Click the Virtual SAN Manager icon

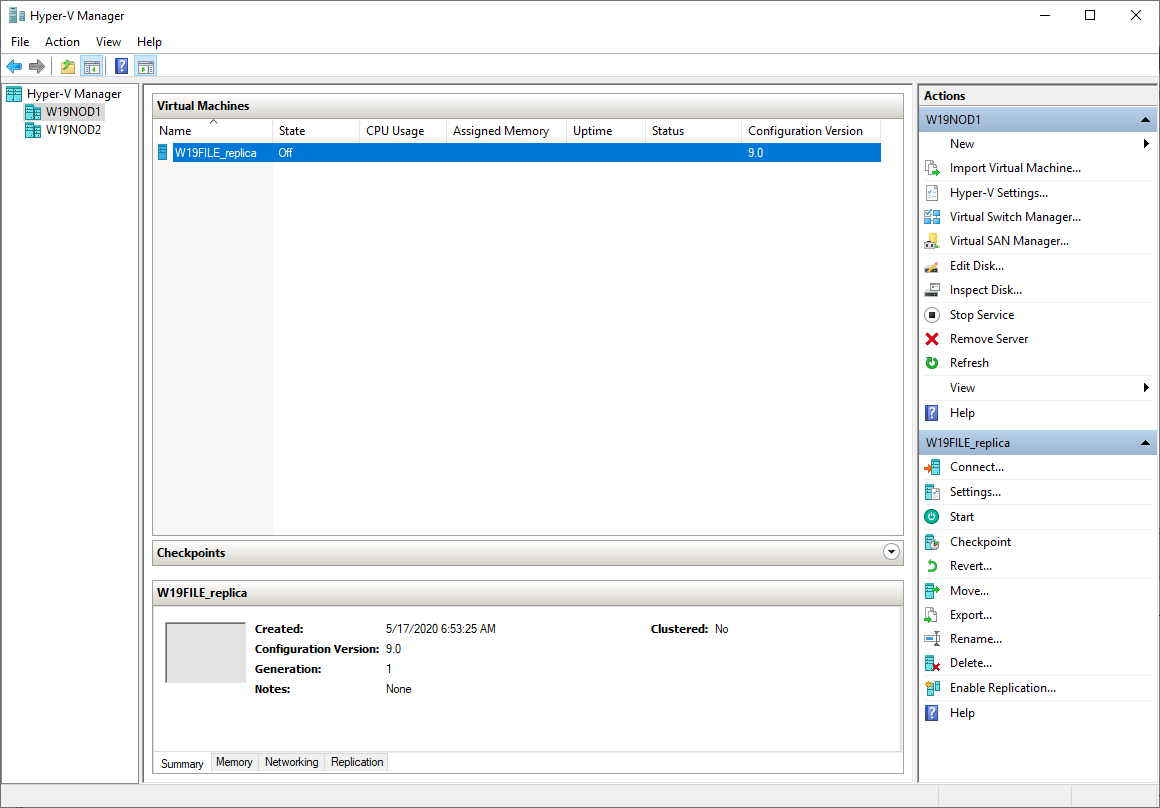click(x=932, y=241)
